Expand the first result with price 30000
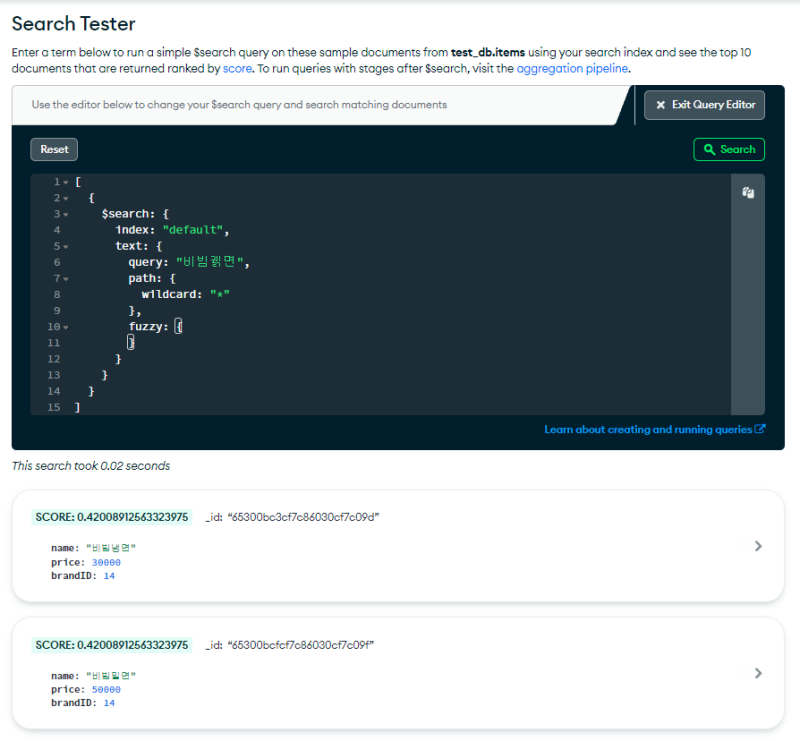The image size is (800, 741). click(x=758, y=546)
